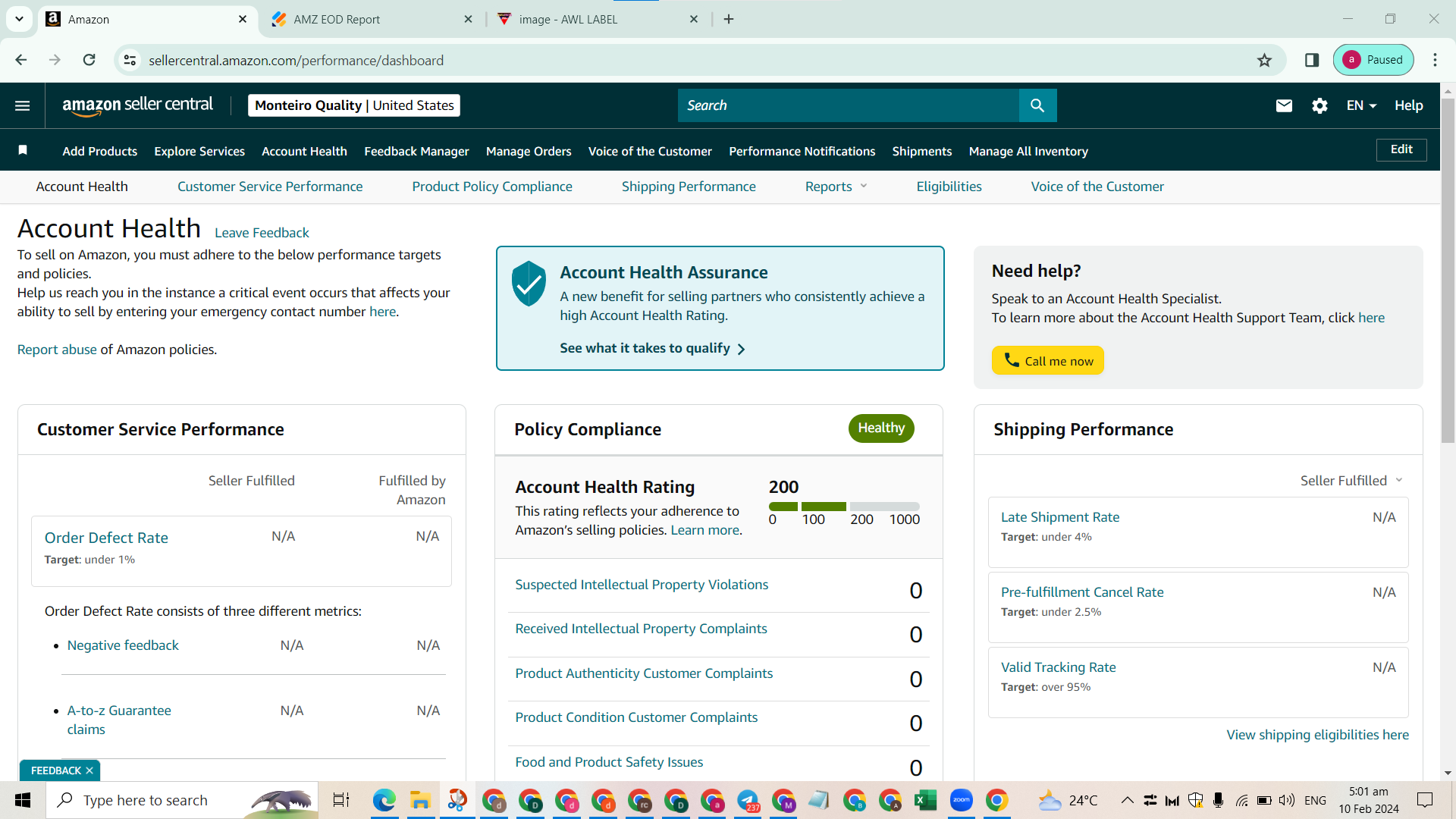Click Add Products in the favorites bar
Viewport: 1456px width, 819px height.
click(x=99, y=151)
